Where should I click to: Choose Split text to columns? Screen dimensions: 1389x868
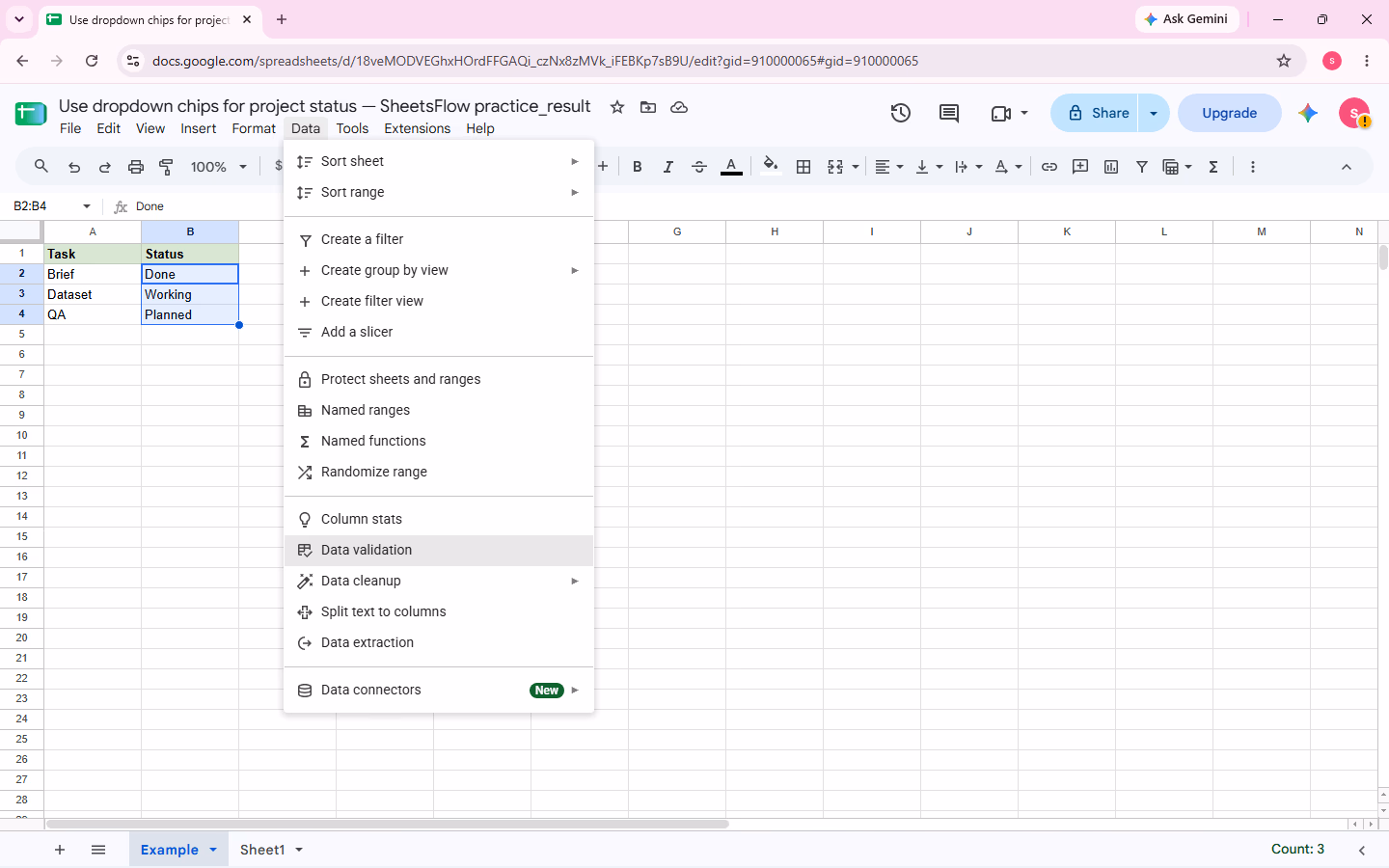[439, 611]
